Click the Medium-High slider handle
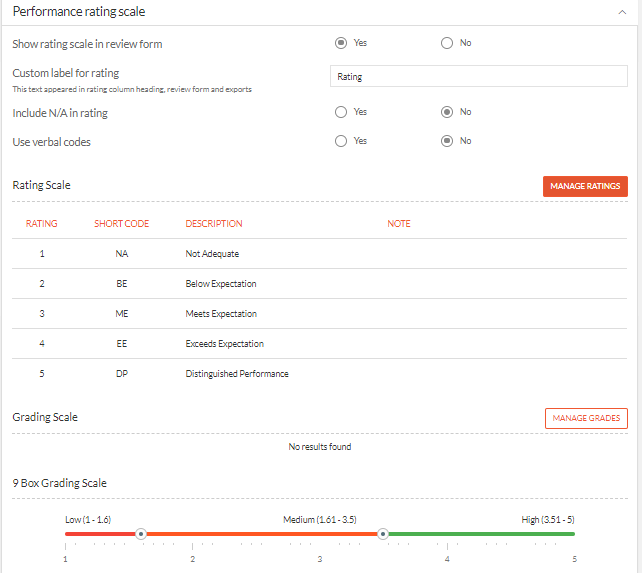 point(383,534)
